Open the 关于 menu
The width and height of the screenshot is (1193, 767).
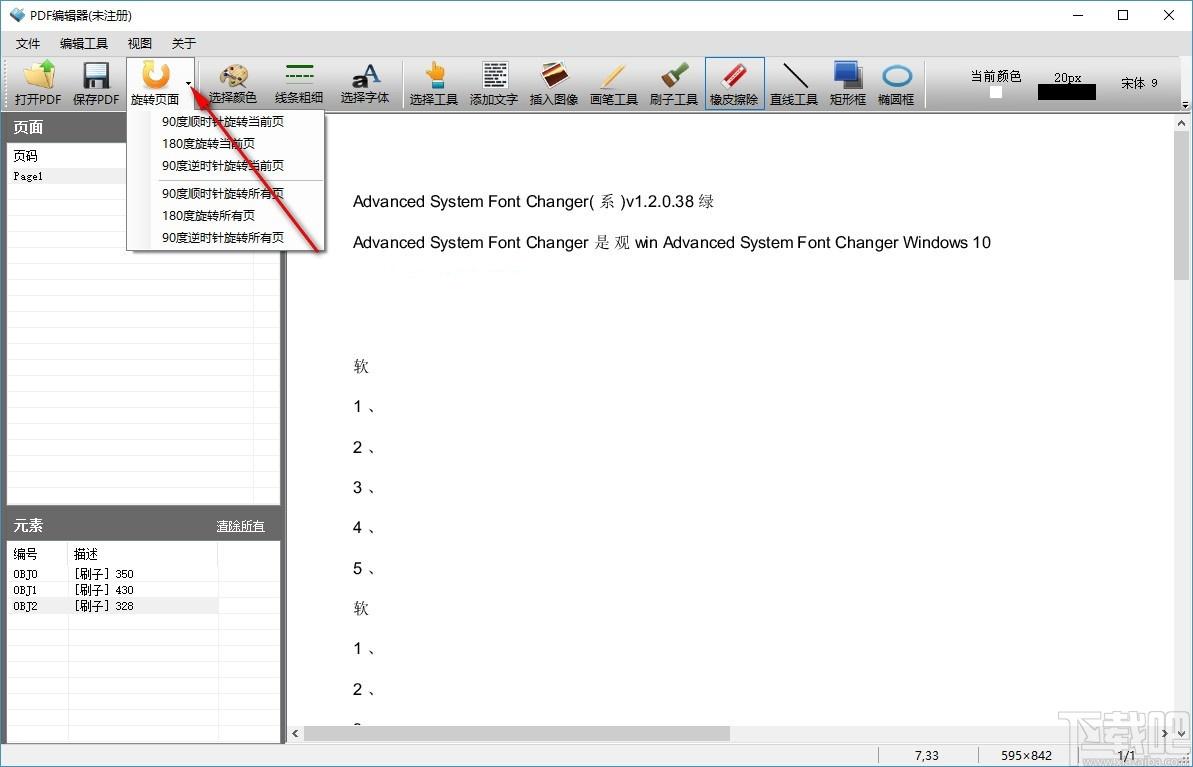point(183,43)
